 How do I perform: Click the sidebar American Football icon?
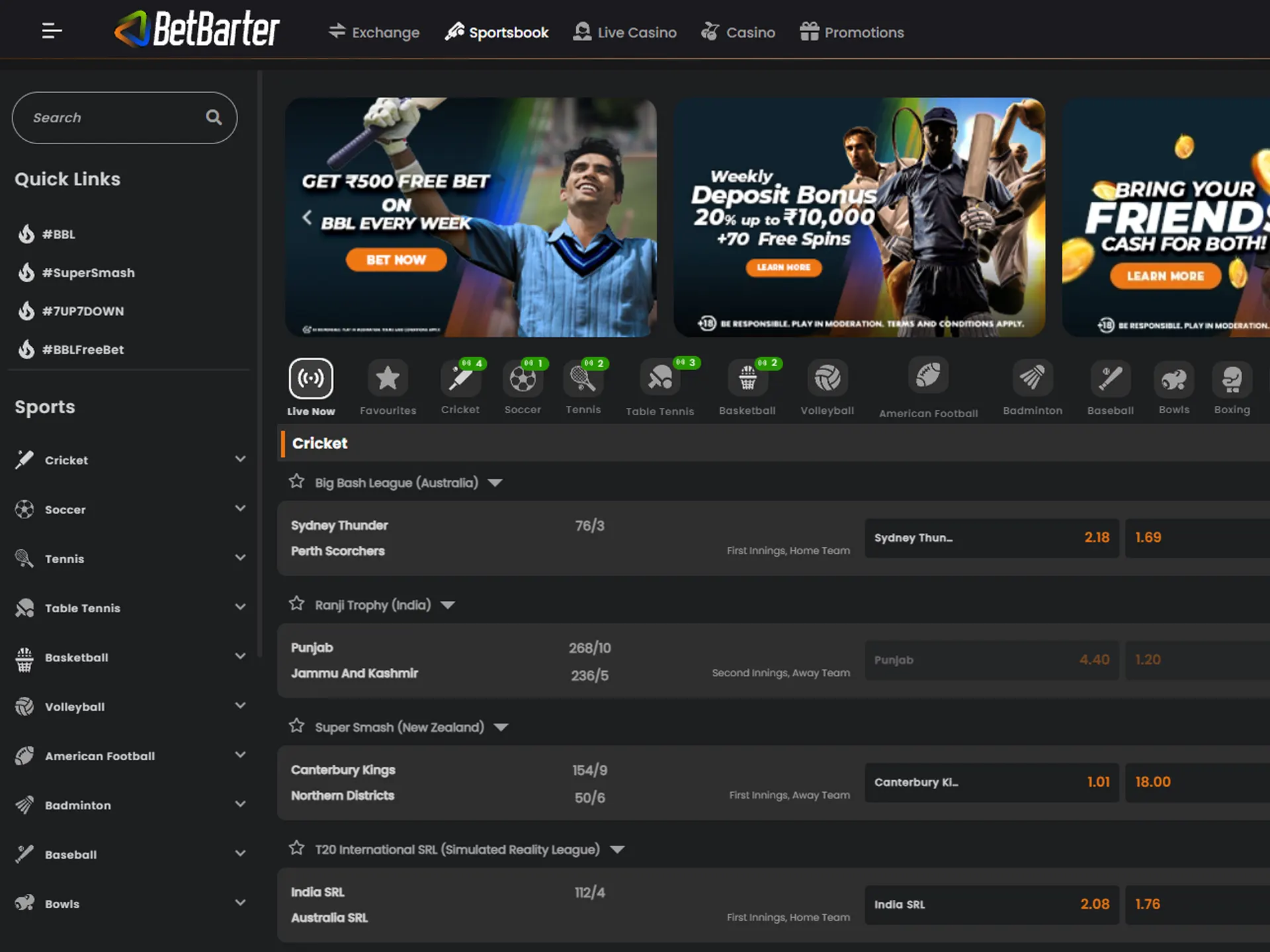(24, 755)
